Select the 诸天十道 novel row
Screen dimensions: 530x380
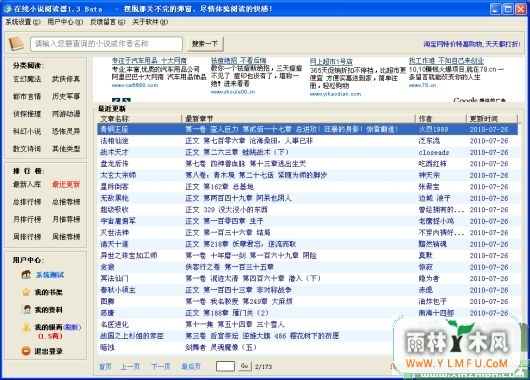(308, 244)
